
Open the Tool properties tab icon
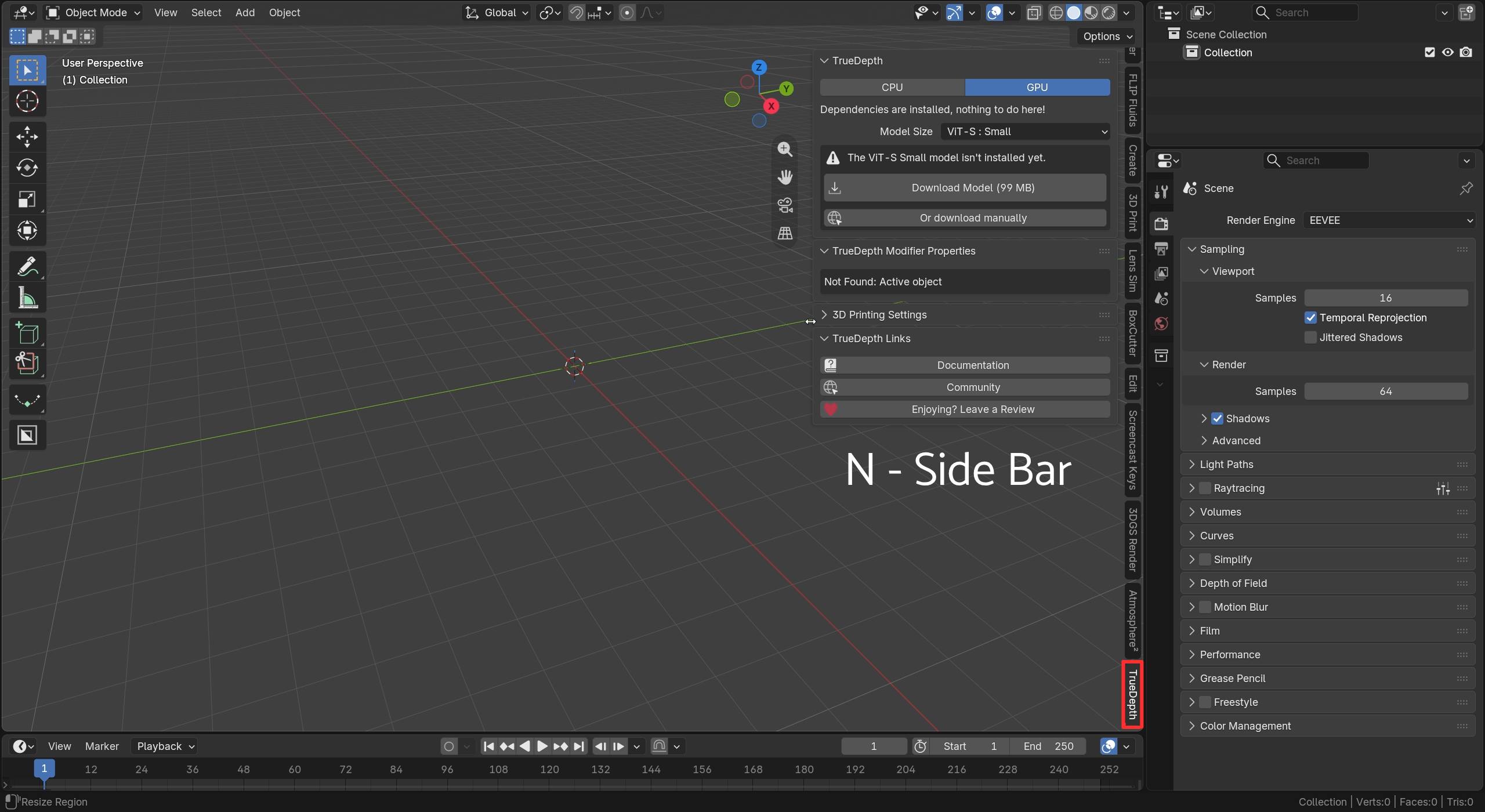tap(1161, 192)
